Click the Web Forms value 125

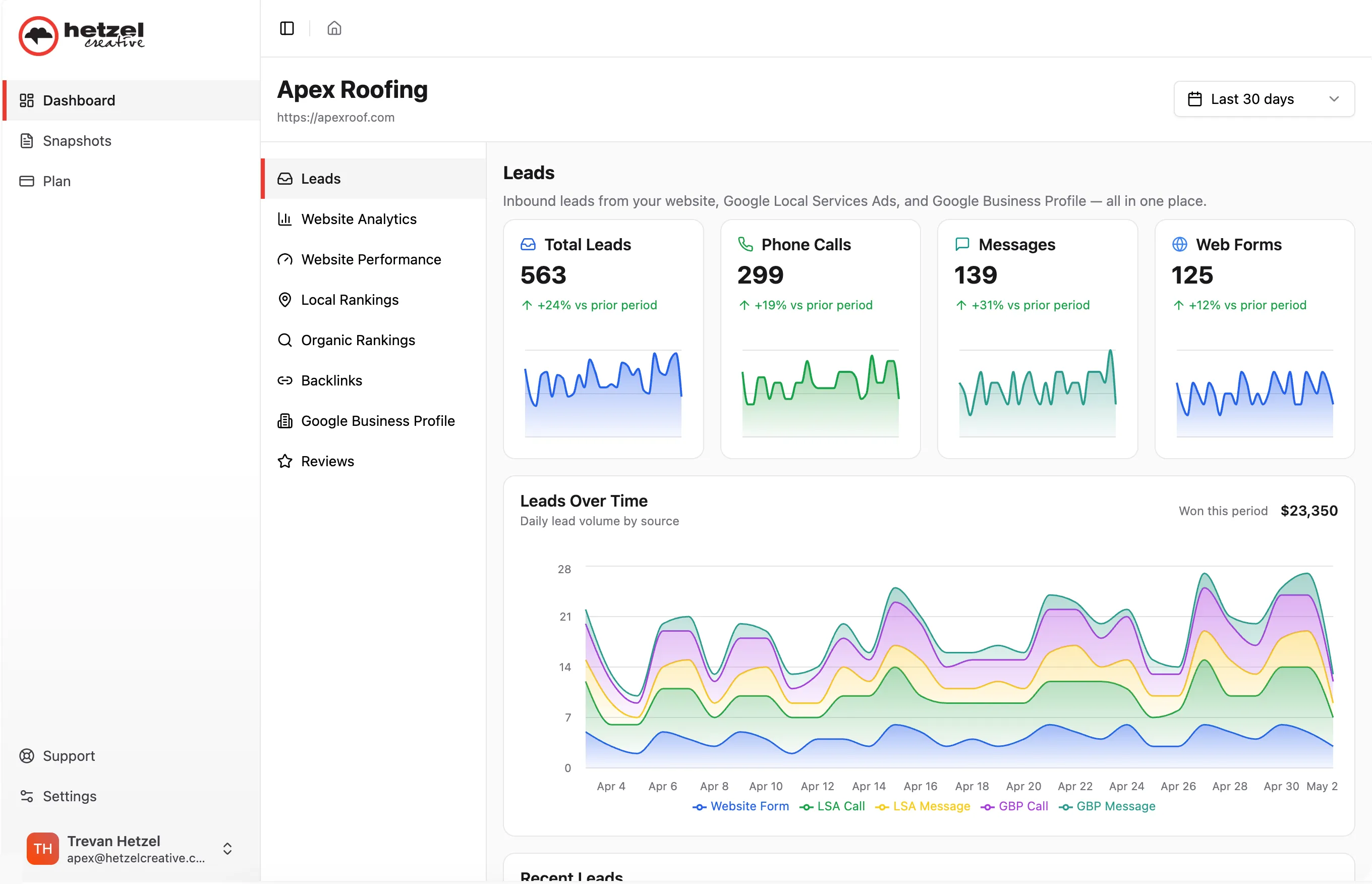click(1192, 275)
